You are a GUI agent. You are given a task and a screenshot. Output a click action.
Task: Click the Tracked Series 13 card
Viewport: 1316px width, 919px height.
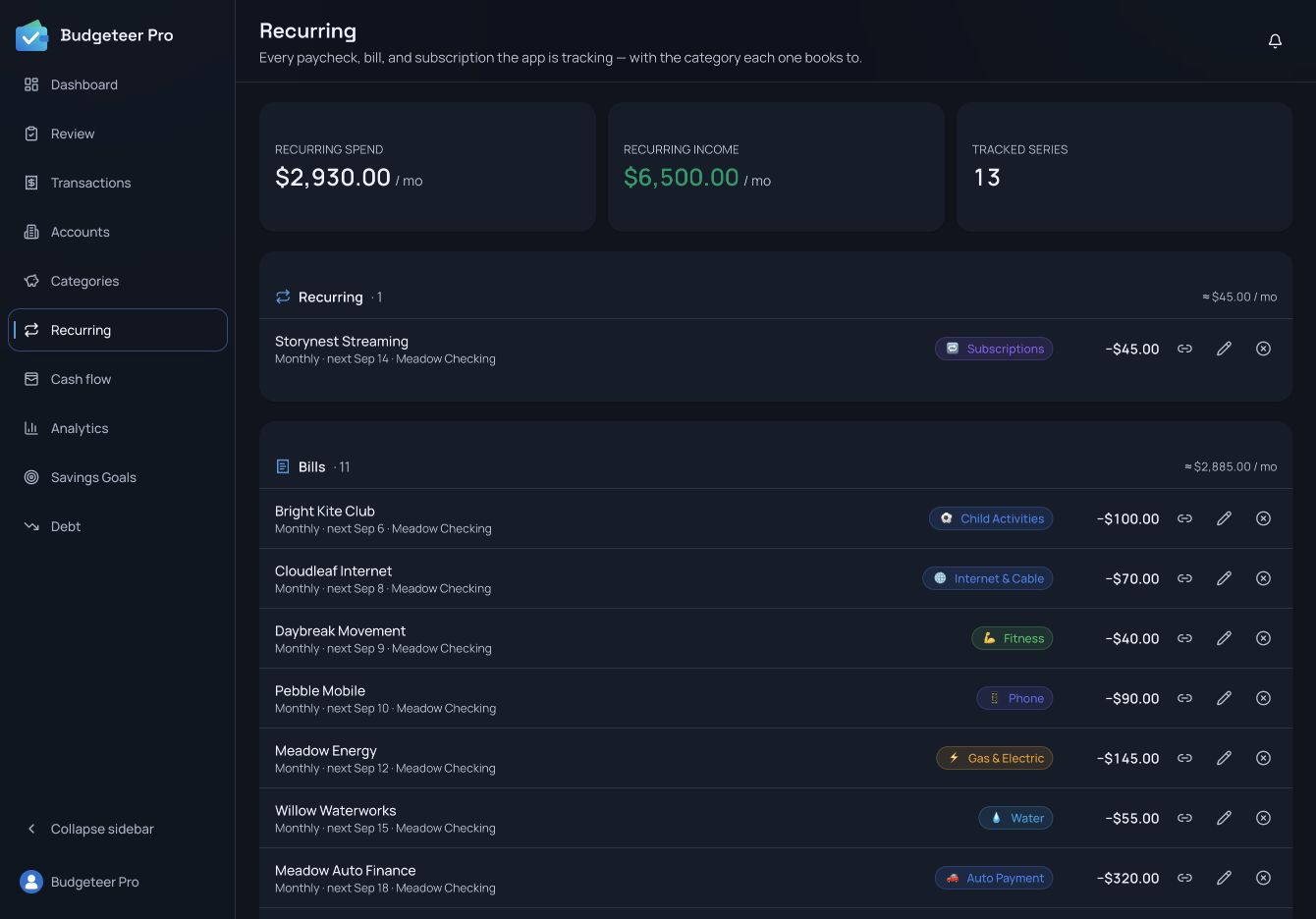1124,167
